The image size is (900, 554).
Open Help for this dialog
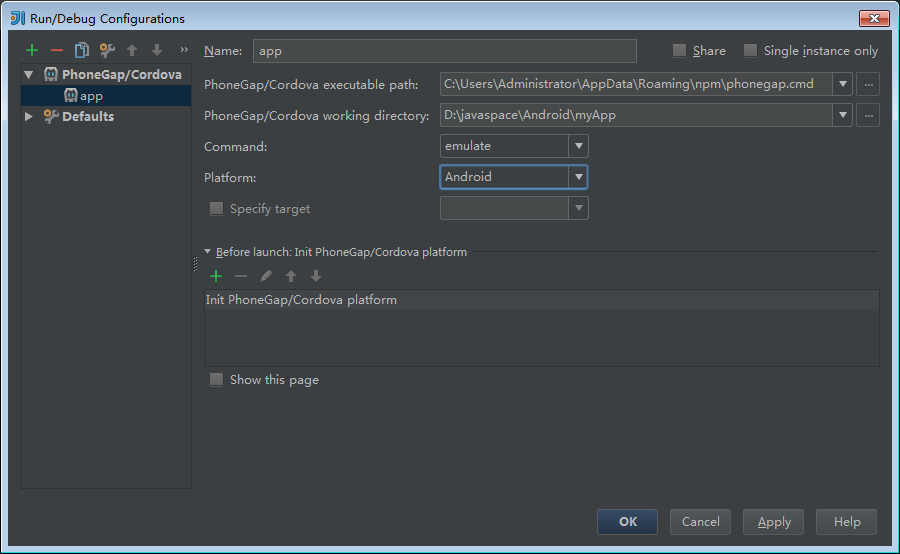[x=847, y=522]
